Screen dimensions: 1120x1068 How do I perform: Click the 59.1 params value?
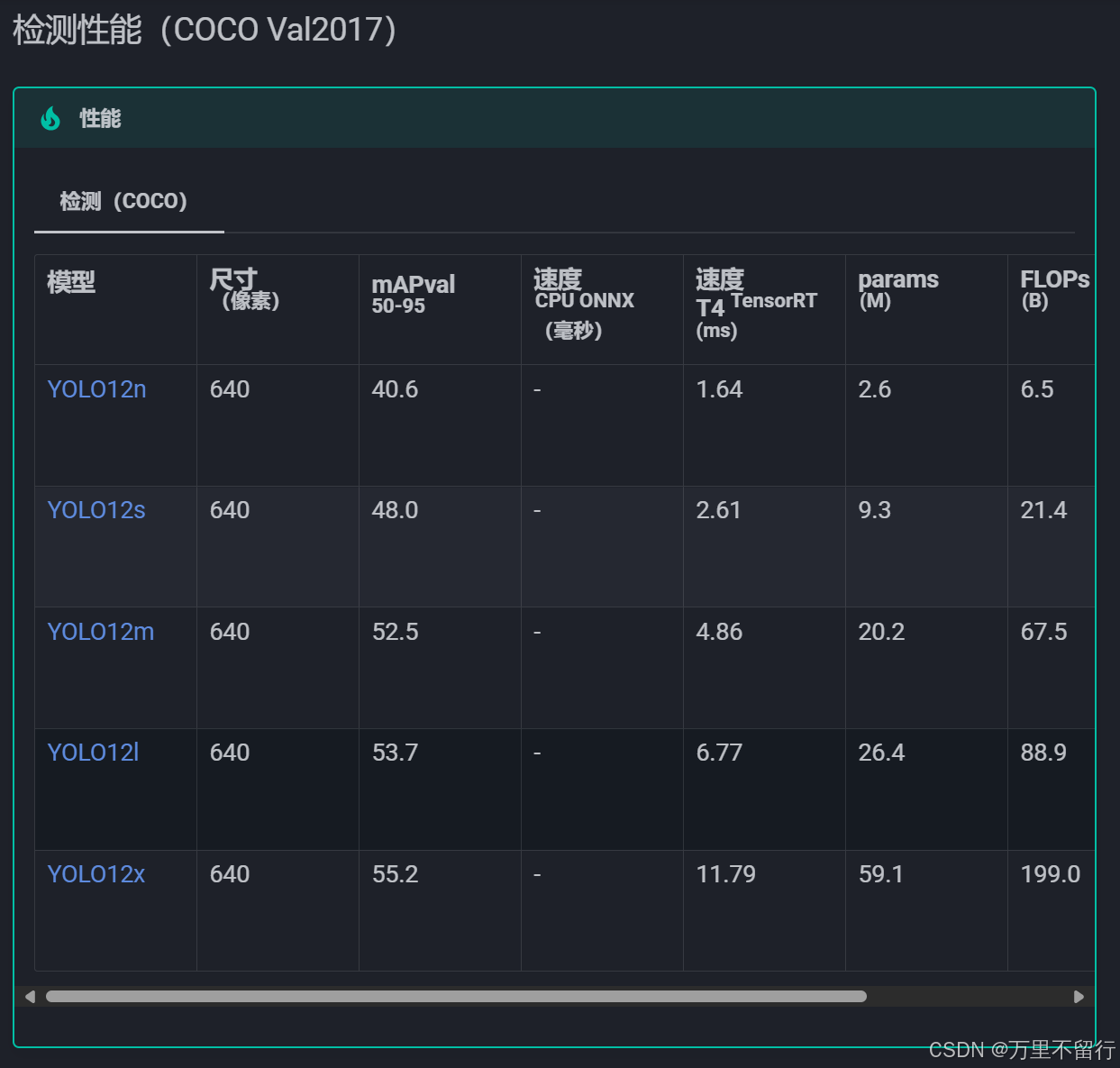click(x=881, y=874)
